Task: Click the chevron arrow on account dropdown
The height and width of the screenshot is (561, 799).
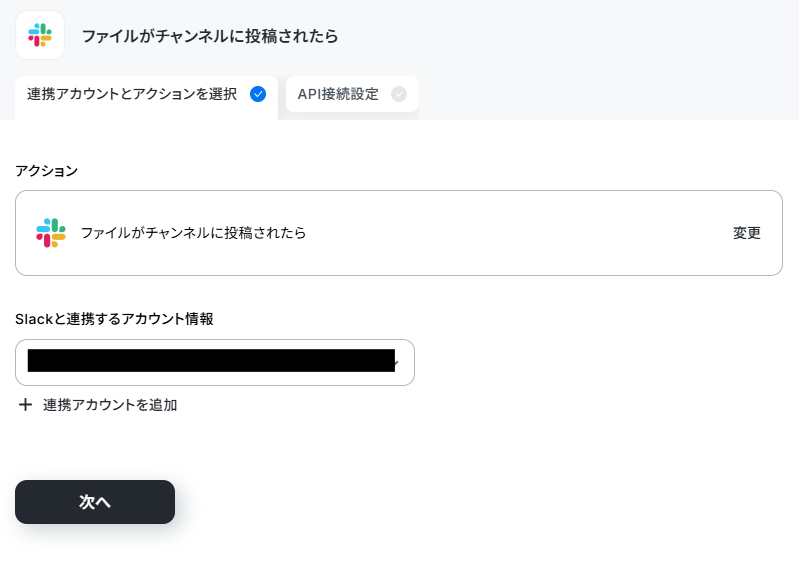Action: tap(397, 363)
